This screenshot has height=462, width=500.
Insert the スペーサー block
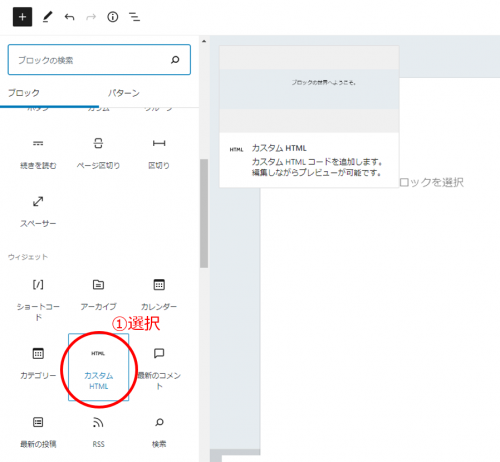coord(38,211)
